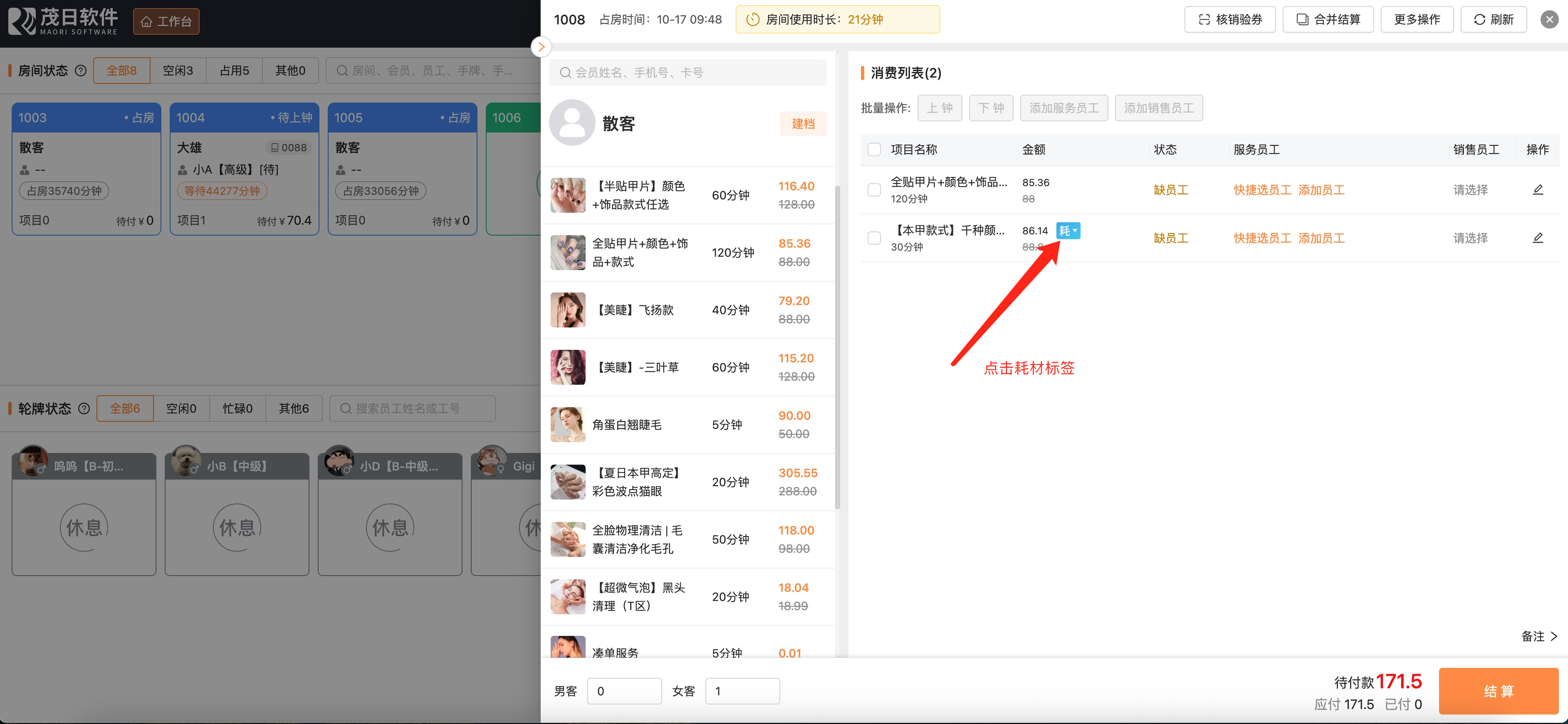Click the 建档 button next to 散客
Screen dimensions: 1568x724
[x=803, y=124]
